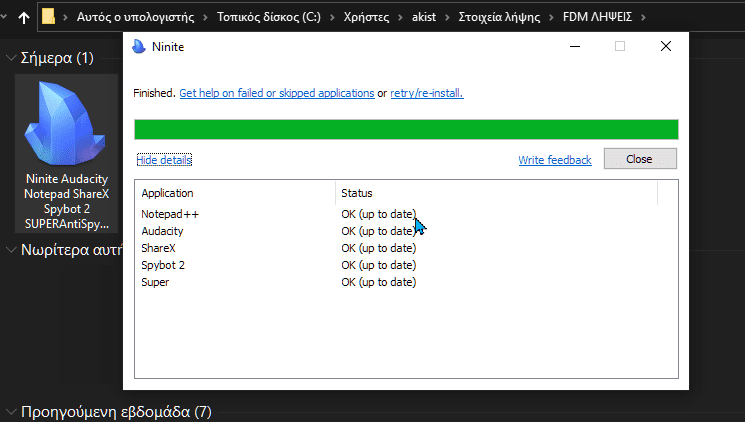Screen dimensions: 745x422
Task: Select the Audacity row
Action: click(x=406, y=231)
